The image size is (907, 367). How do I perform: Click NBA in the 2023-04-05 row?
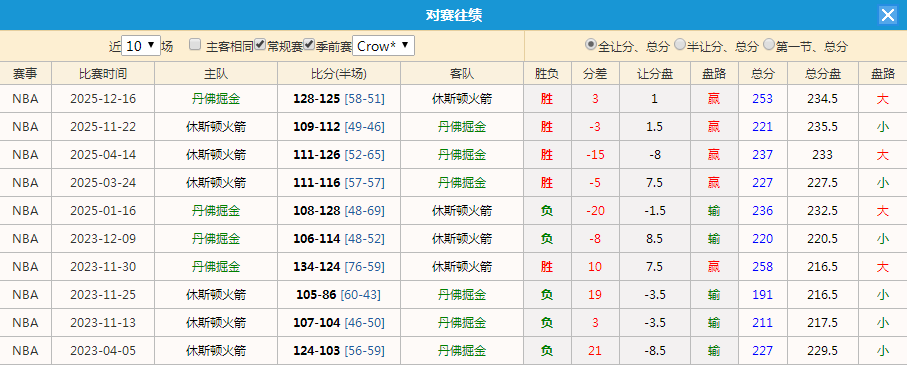[x=25, y=351]
